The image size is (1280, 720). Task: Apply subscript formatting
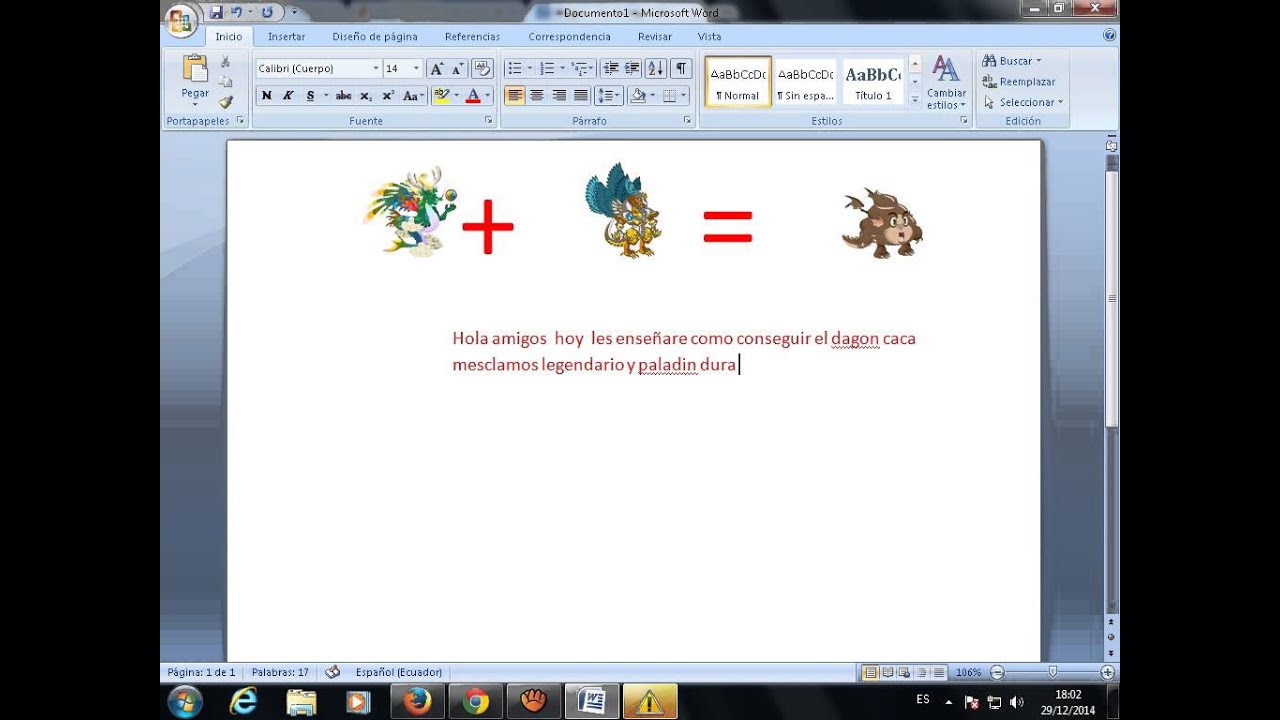(x=366, y=96)
